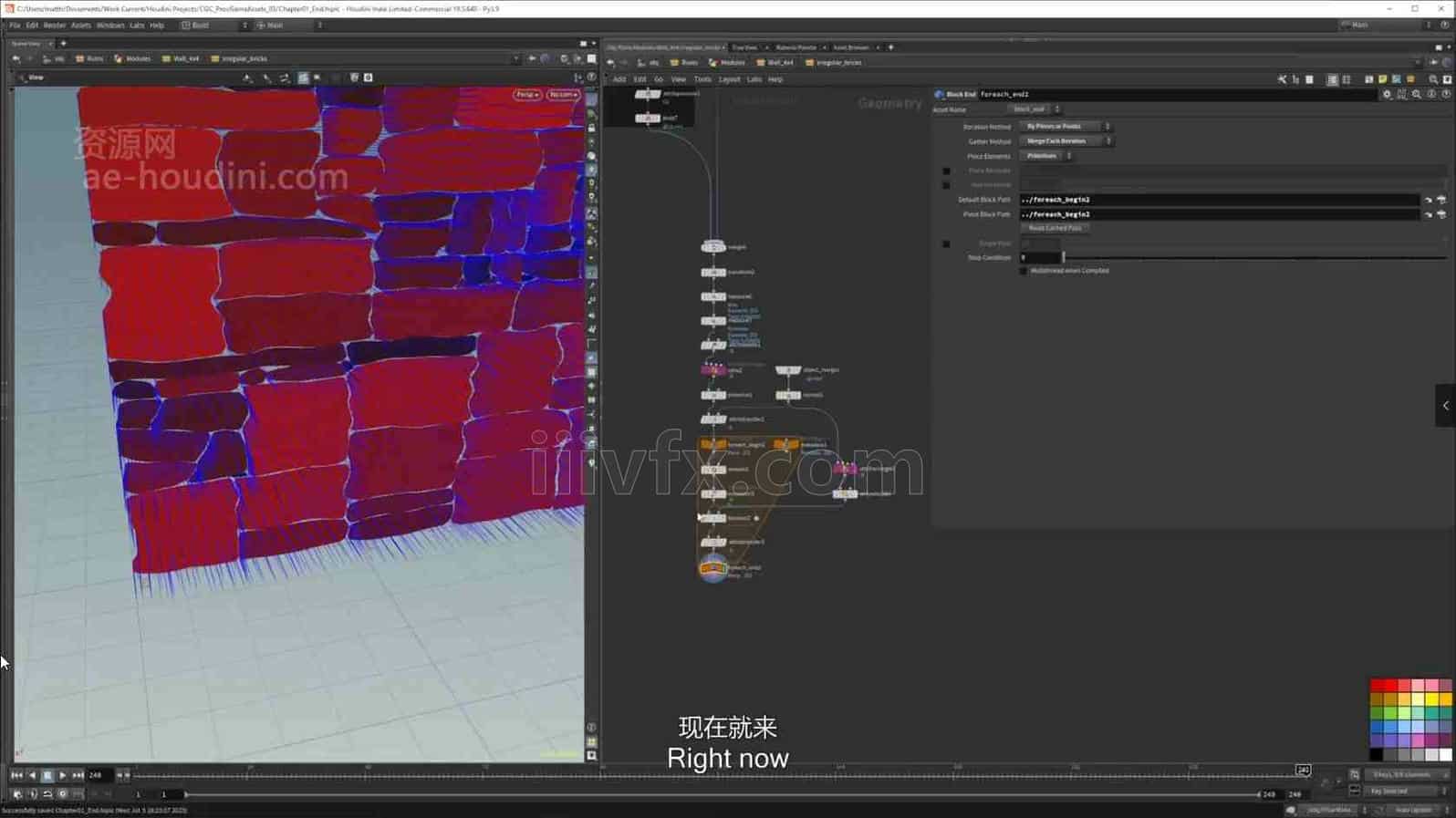Search parameters with magnifier icon
This screenshot has width=1456, height=818.
tap(1417, 94)
